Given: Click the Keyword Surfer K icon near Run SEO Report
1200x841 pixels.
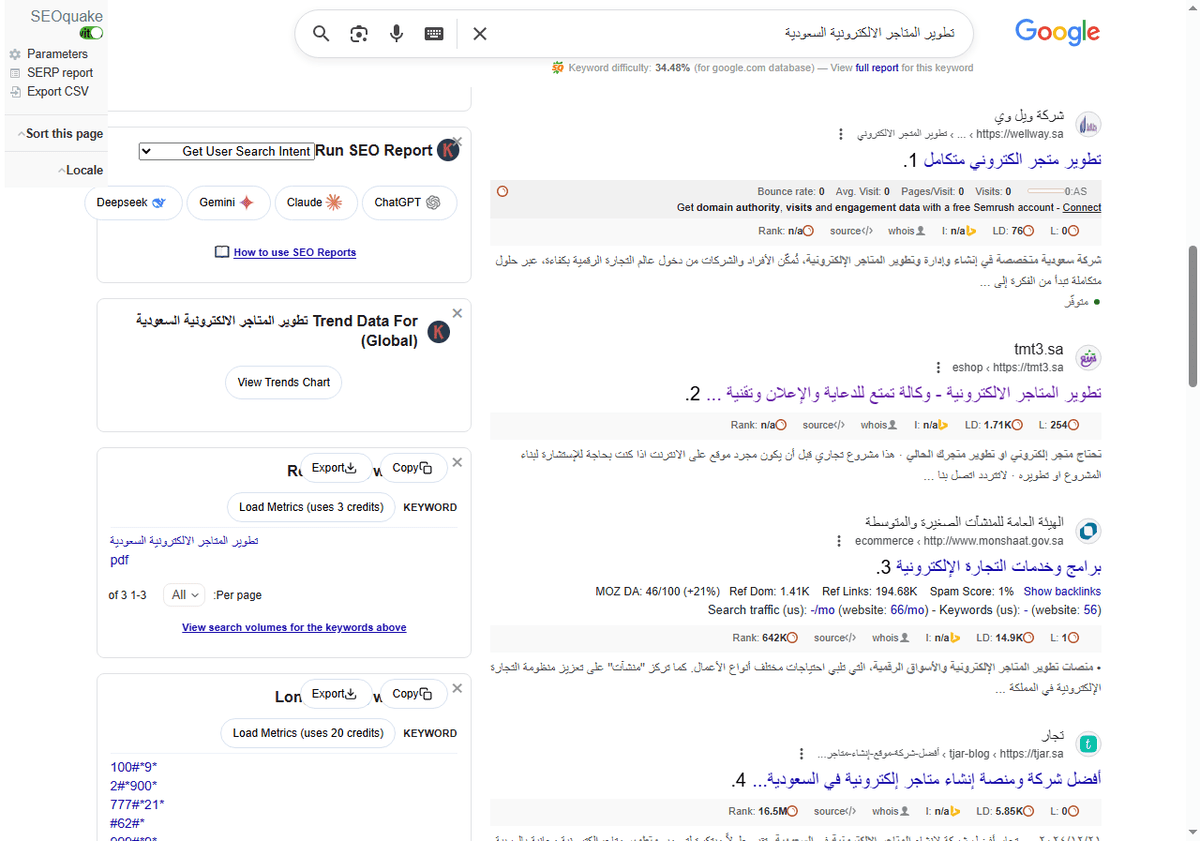Looking at the screenshot, I should pyautogui.click(x=447, y=150).
